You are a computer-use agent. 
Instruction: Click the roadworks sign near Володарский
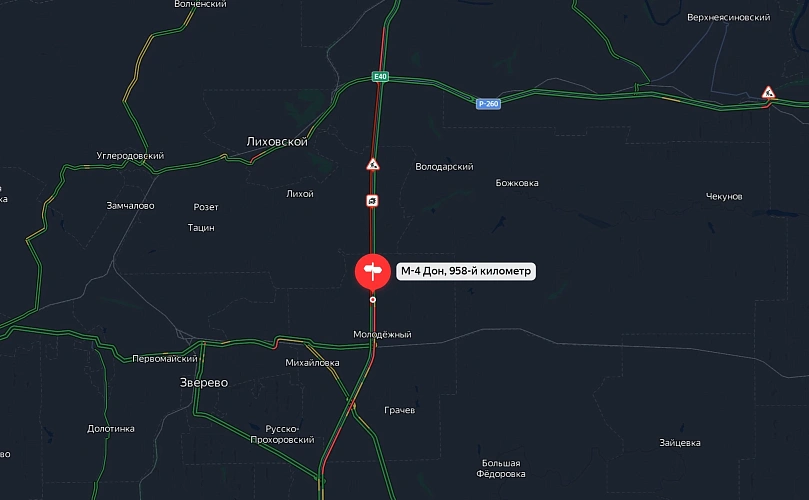373,165
